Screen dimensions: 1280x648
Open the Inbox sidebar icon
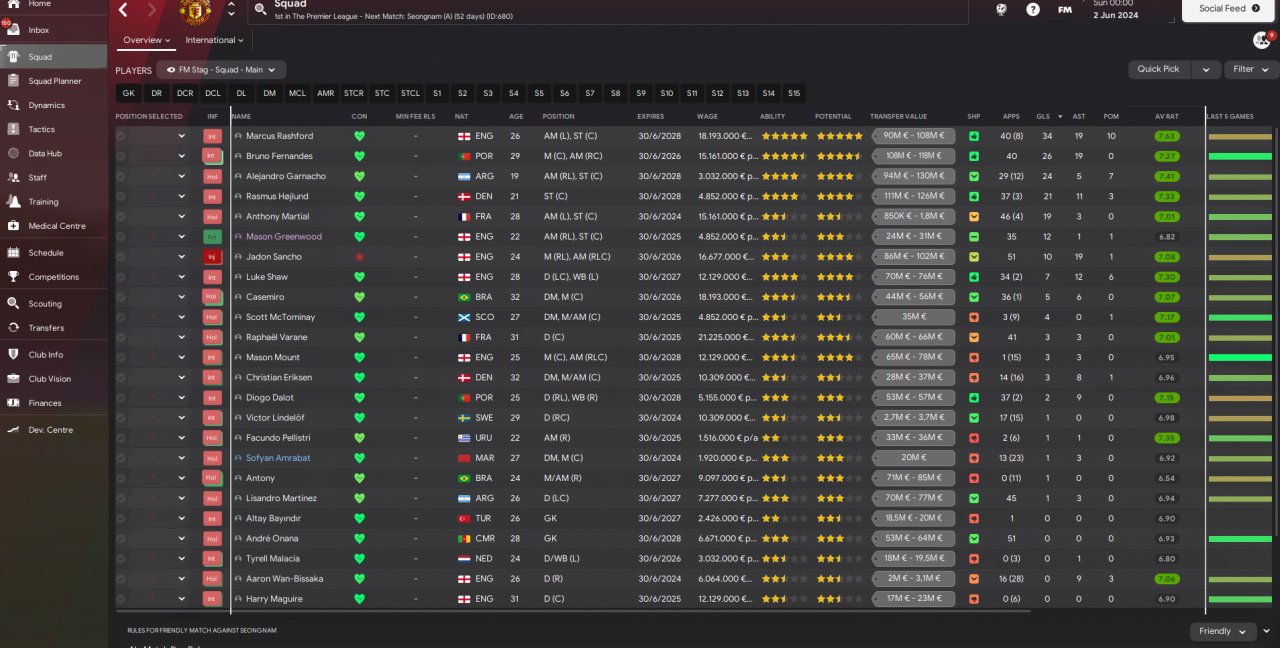point(14,28)
